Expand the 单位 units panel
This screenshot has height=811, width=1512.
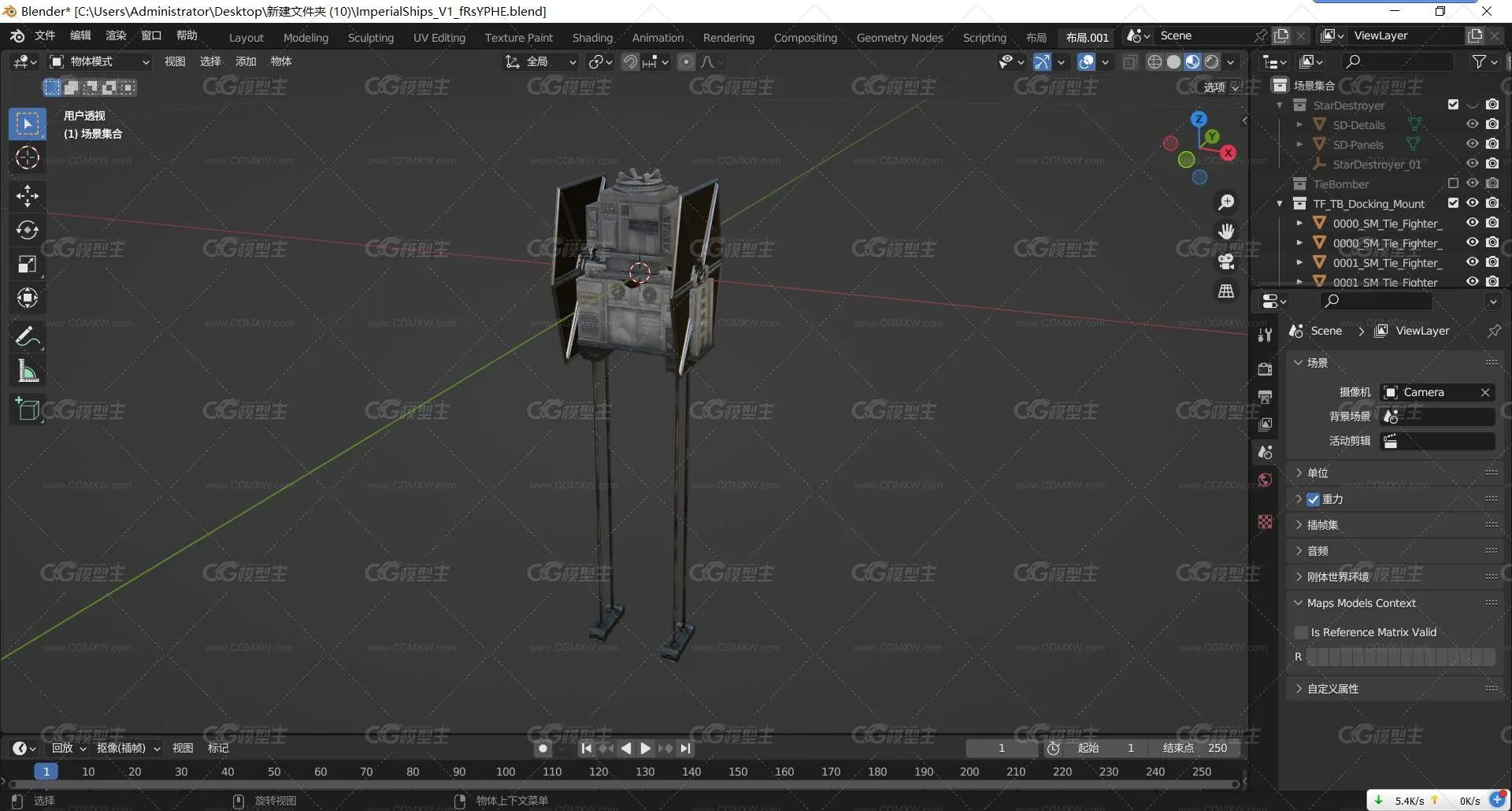pos(1394,473)
